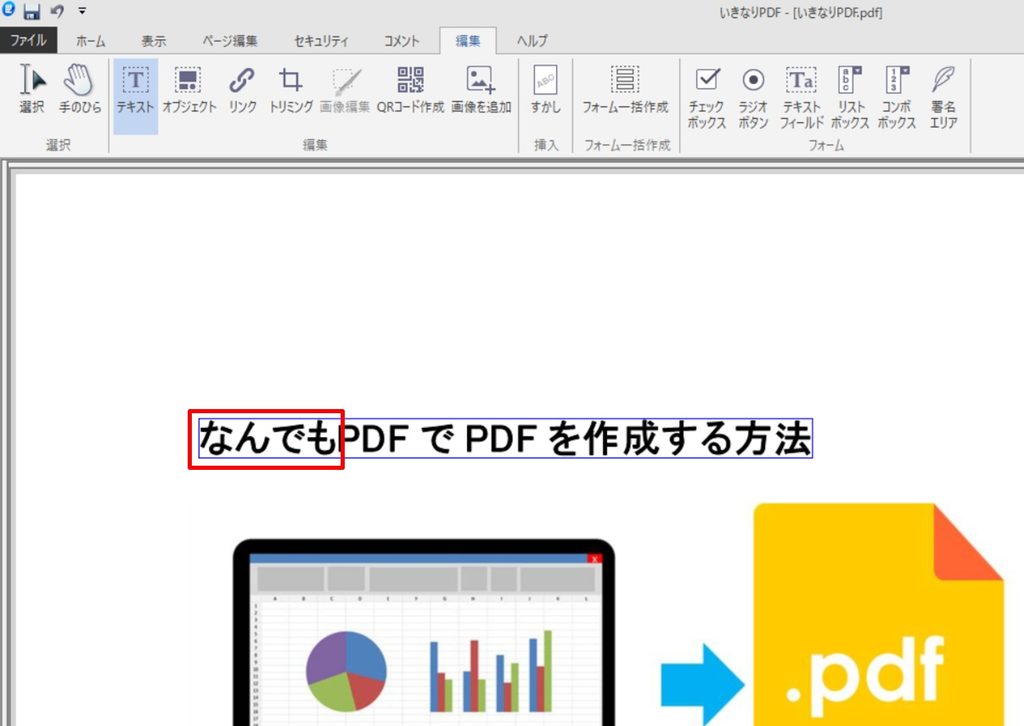Switch to the ヘルプ tab
This screenshot has height=726, width=1024.
pos(532,40)
